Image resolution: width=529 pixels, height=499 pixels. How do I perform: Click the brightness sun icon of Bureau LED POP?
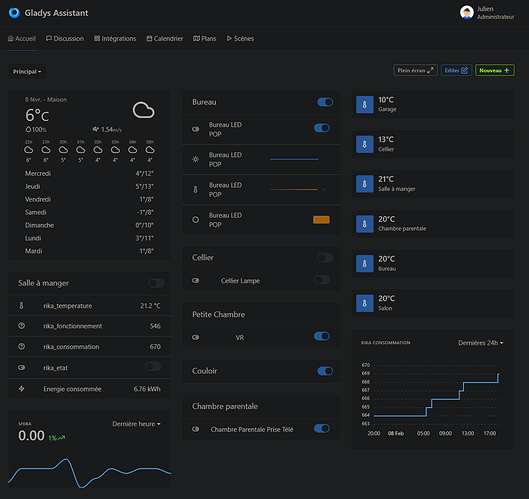coord(195,160)
